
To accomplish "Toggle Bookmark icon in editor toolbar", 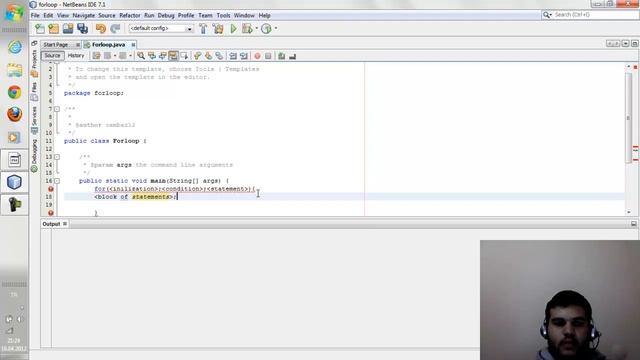I will (x=219, y=56).
